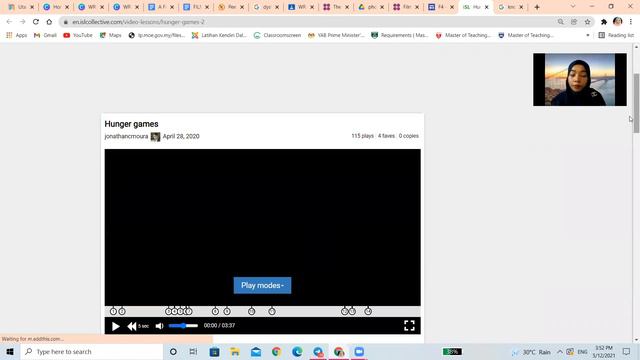Image resolution: width=640 pixels, height=360 pixels.
Task: Open the Maps bookmark
Action: coord(111,36)
